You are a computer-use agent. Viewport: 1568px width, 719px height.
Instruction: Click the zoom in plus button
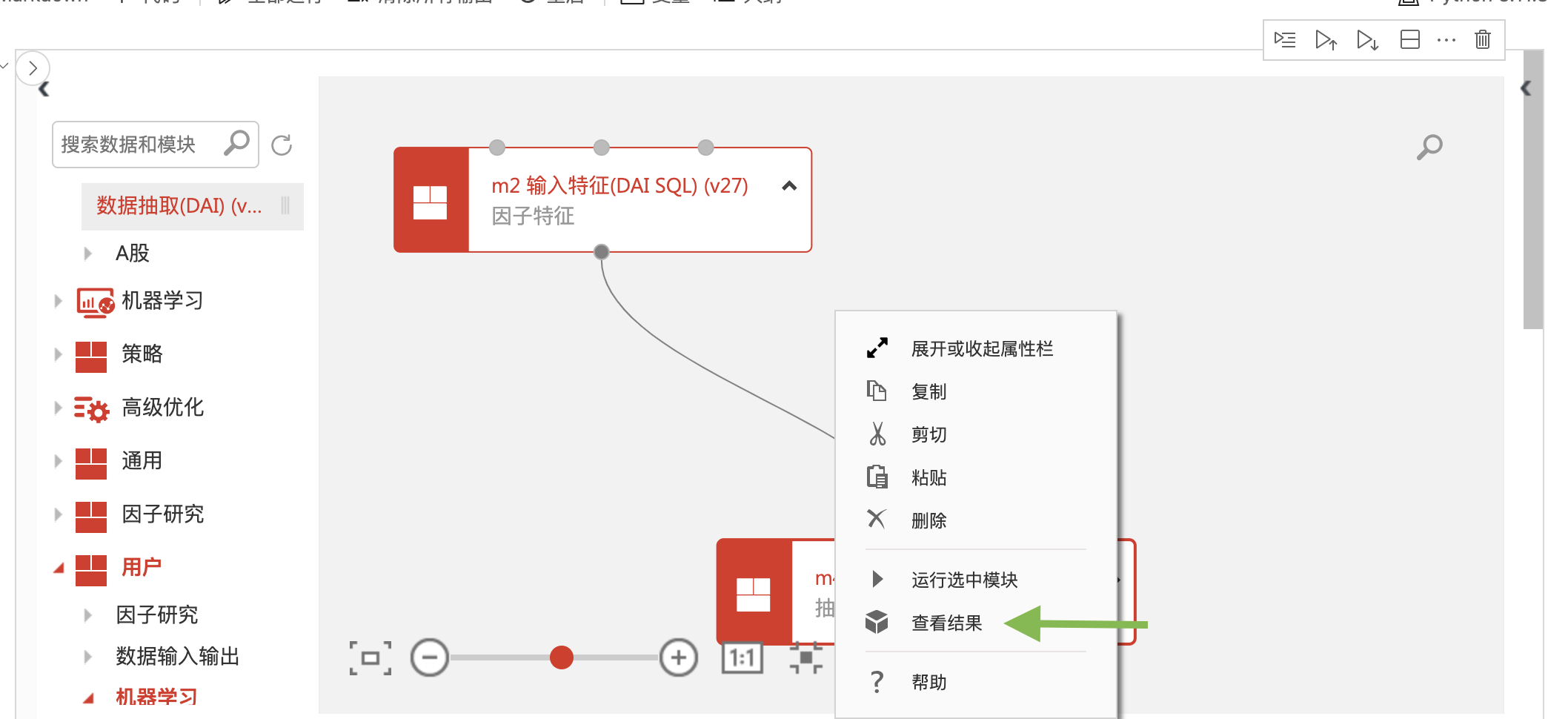tap(678, 658)
